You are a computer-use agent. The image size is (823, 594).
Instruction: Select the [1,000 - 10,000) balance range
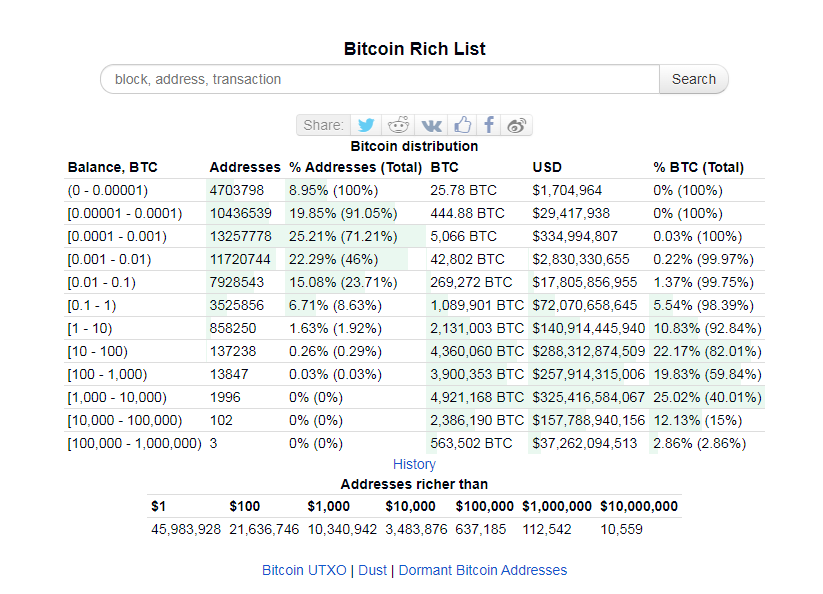pyautogui.click(x=117, y=398)
